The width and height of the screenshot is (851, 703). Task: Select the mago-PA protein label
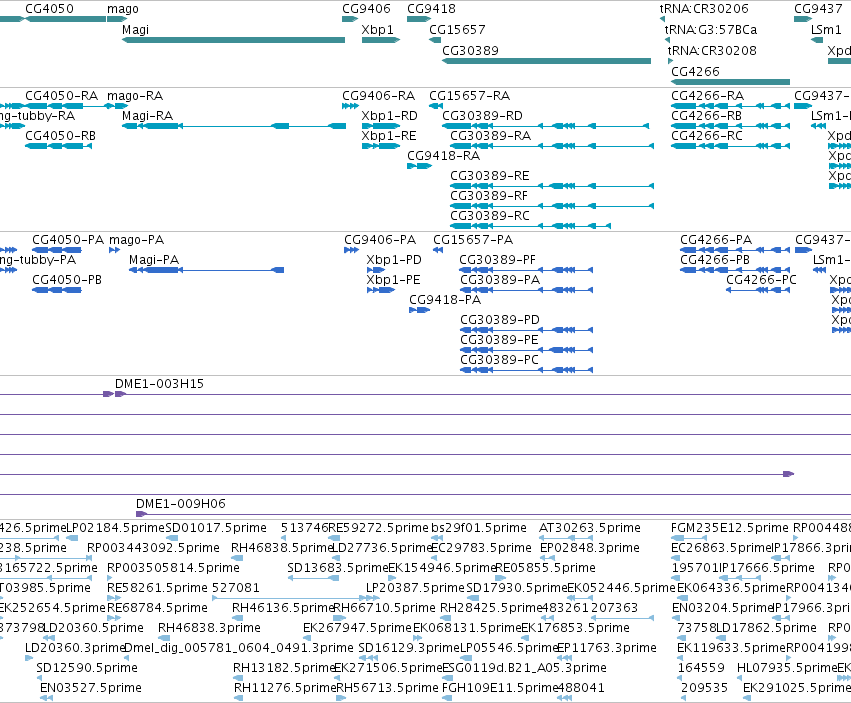tap(137, 240)
